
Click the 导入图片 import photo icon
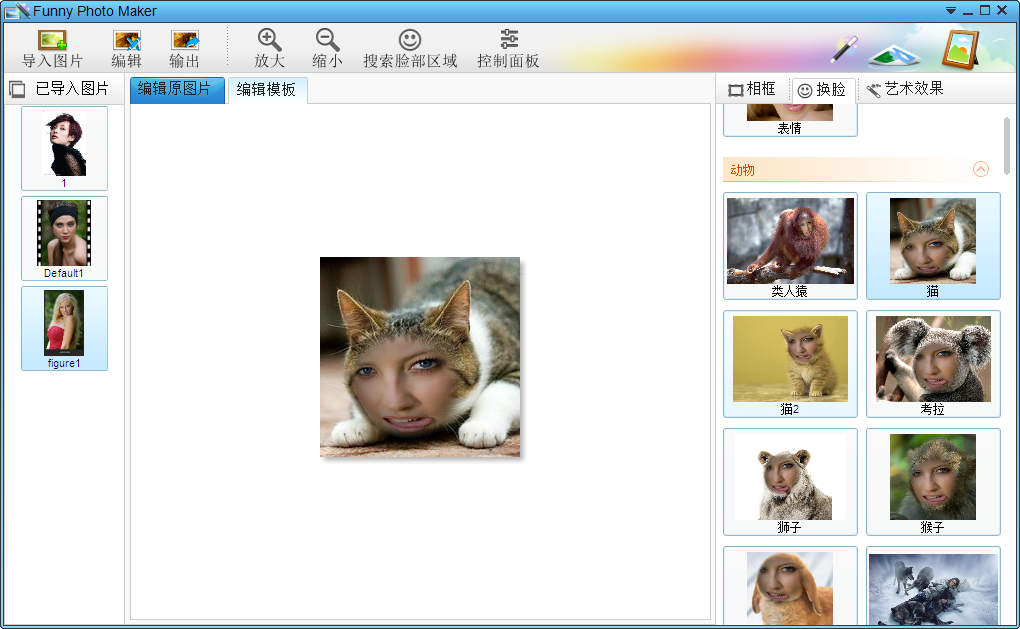52,41
